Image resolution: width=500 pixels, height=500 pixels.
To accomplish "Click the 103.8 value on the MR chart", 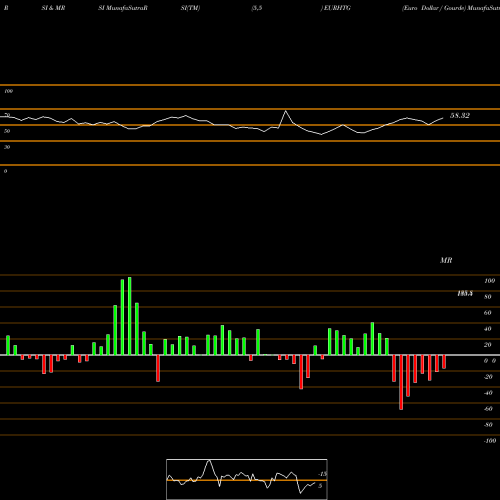I will pyautogui.click(x=465, y=293).
